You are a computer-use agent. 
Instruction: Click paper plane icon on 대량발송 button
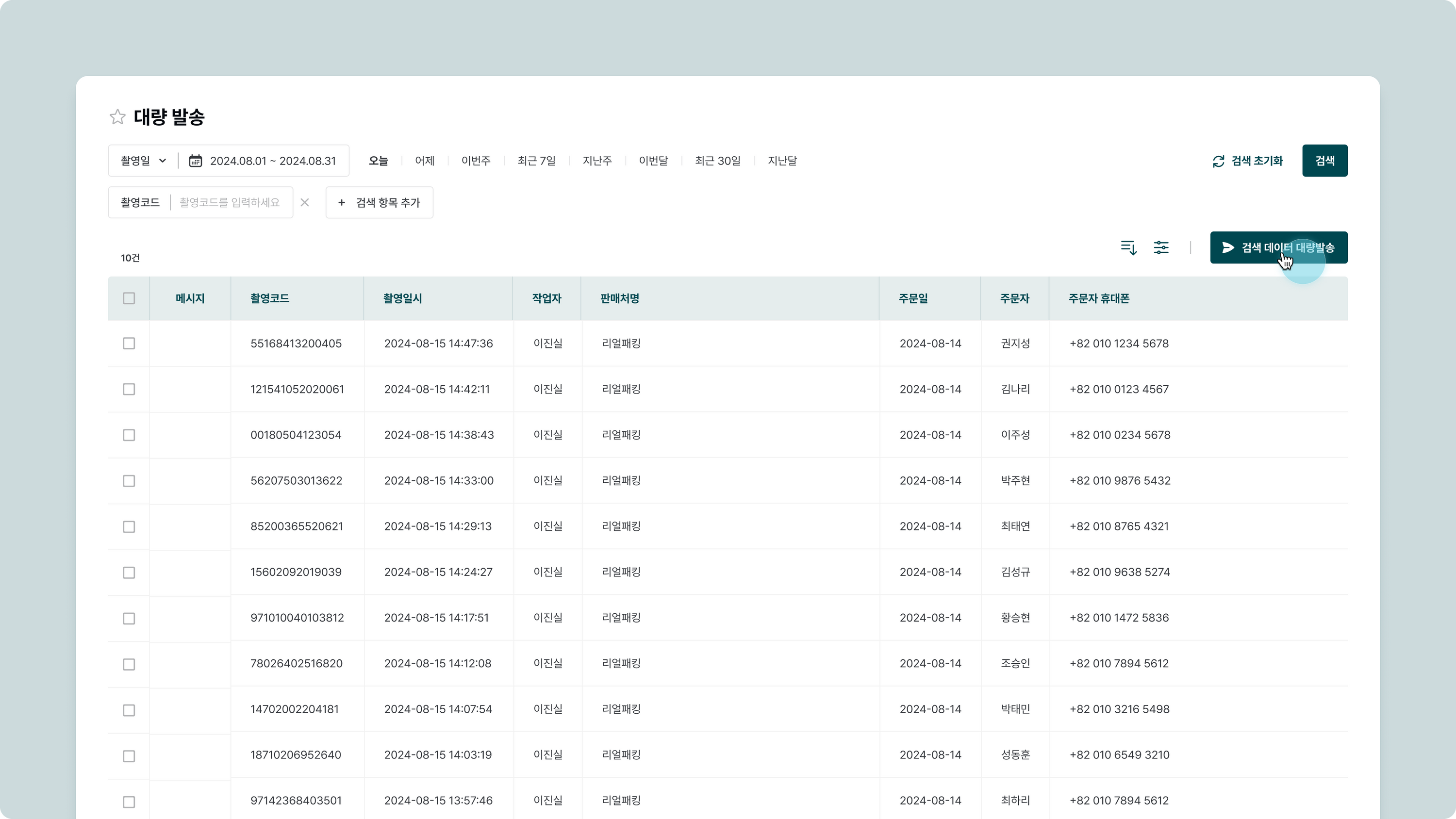pos(1228,247)
